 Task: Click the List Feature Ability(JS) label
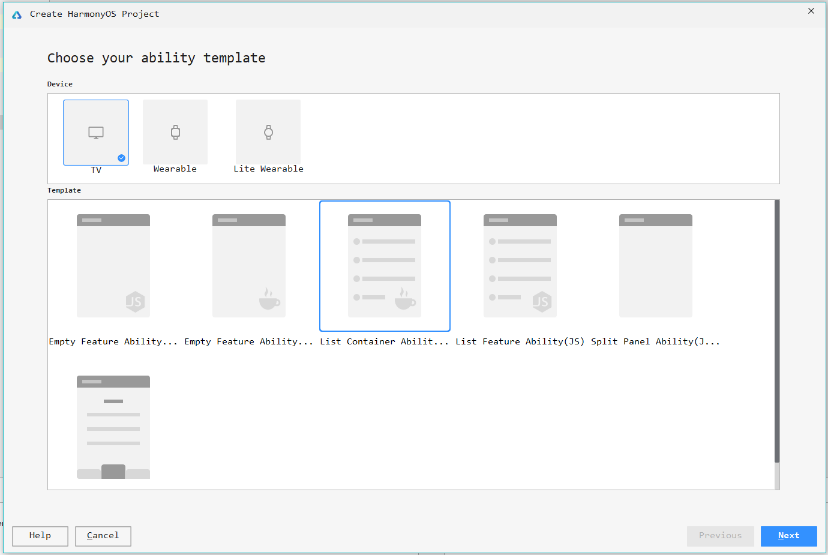click(519, 342)
